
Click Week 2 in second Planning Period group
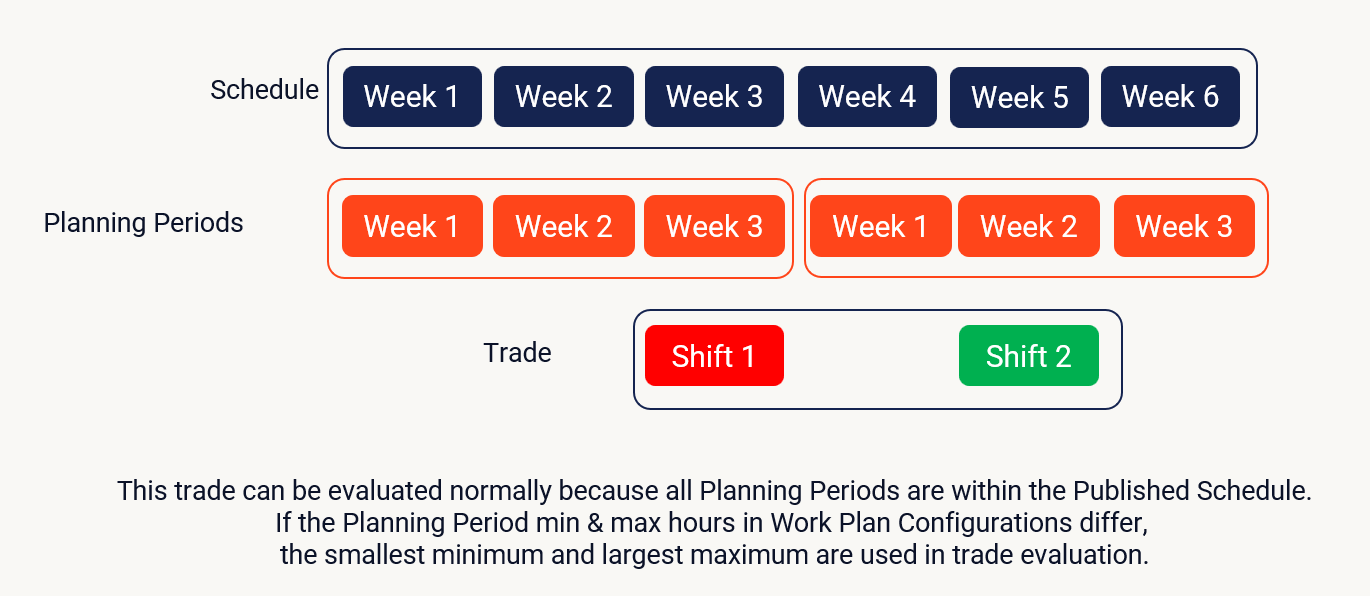click(x=1029, y=226)
